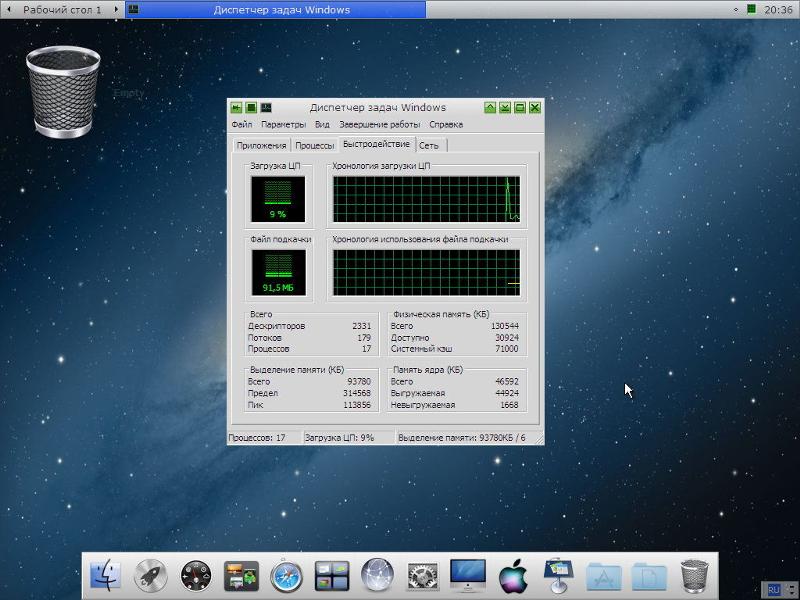The width and height of the screenshot is (800, 600).
Task: Launch Safari compass from the dock
Action: [286, 577]
